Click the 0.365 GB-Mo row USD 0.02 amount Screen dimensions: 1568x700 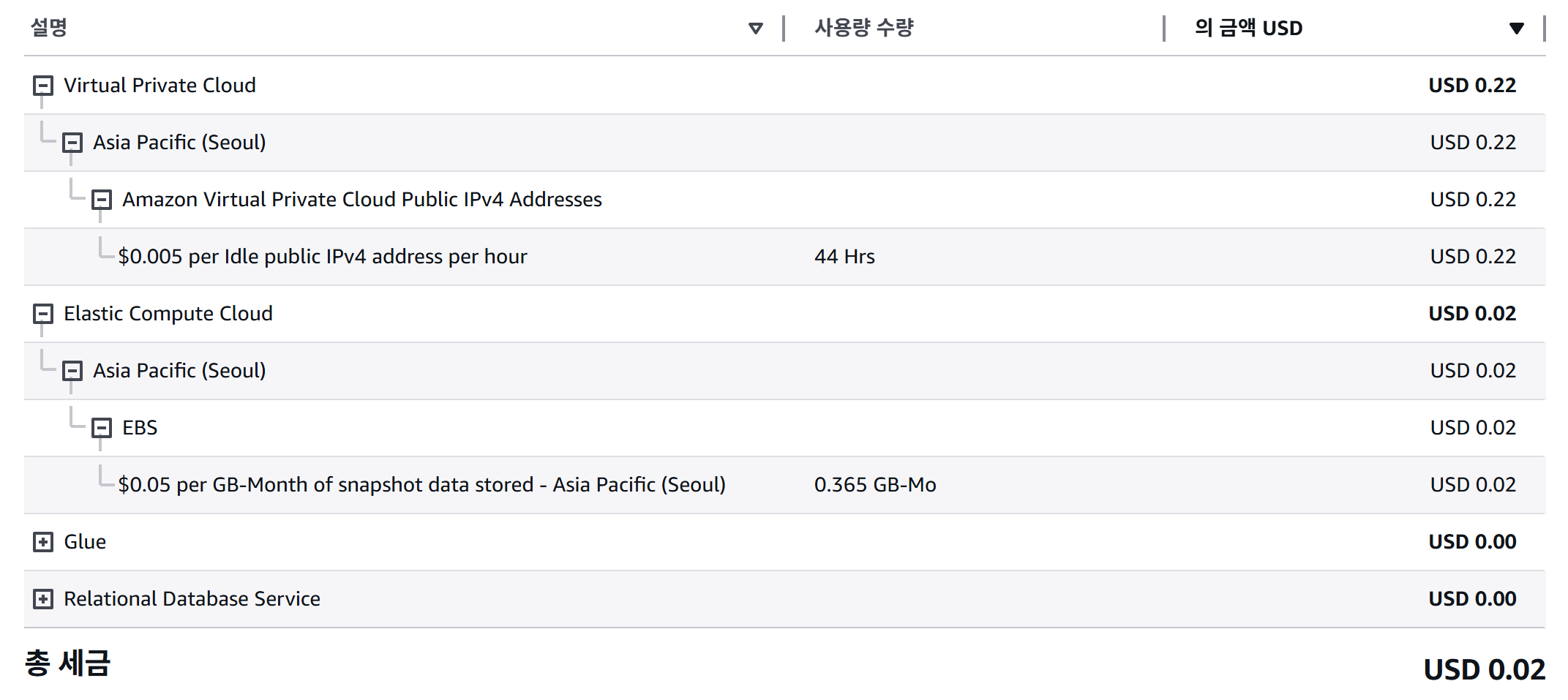1473,485
